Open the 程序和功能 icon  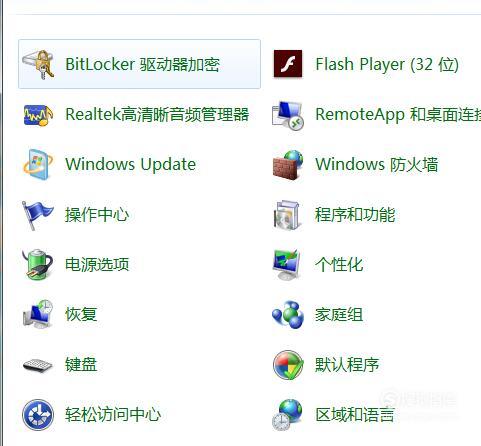coord(287,215)
